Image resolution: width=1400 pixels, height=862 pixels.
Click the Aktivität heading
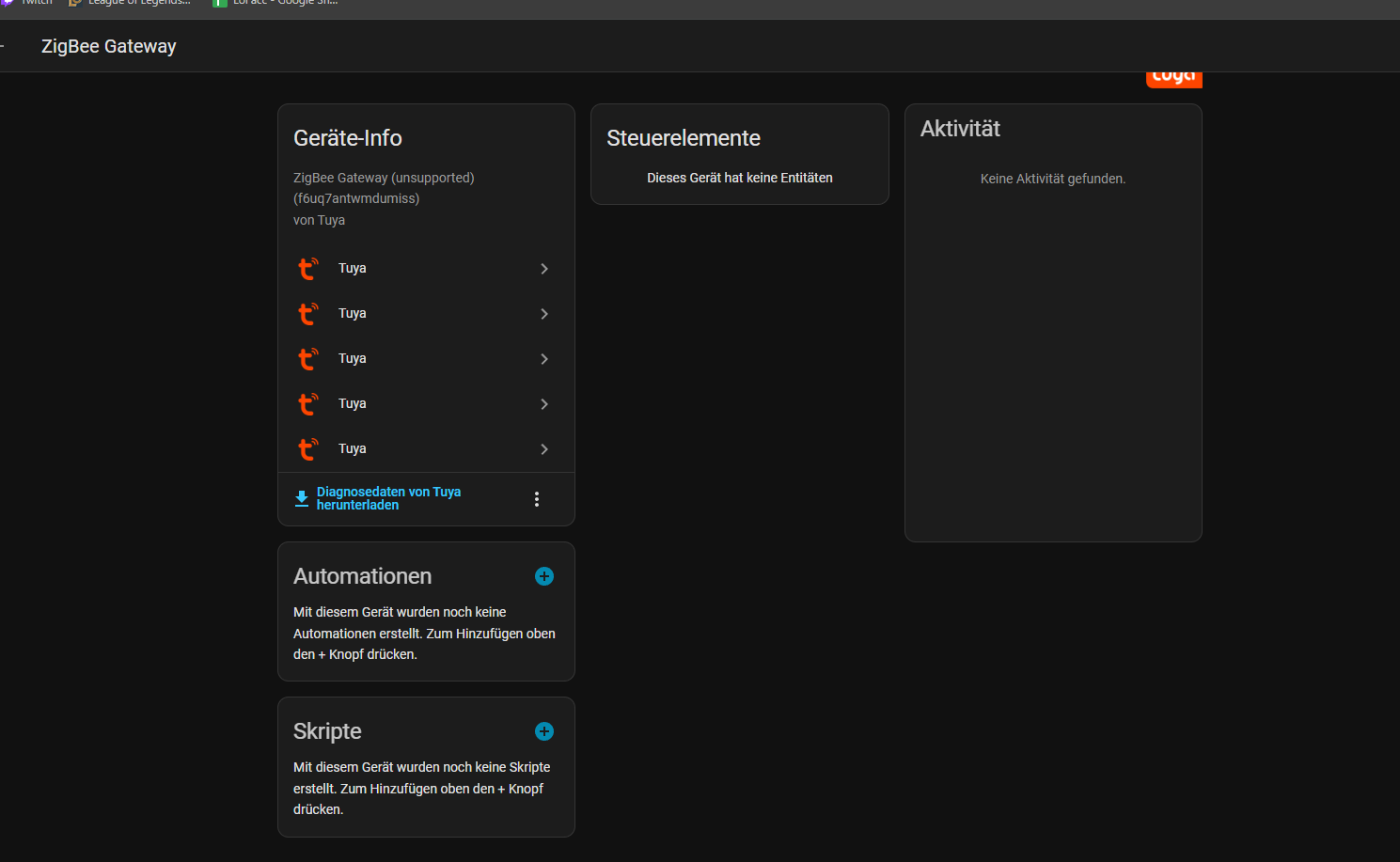(960, 129)
